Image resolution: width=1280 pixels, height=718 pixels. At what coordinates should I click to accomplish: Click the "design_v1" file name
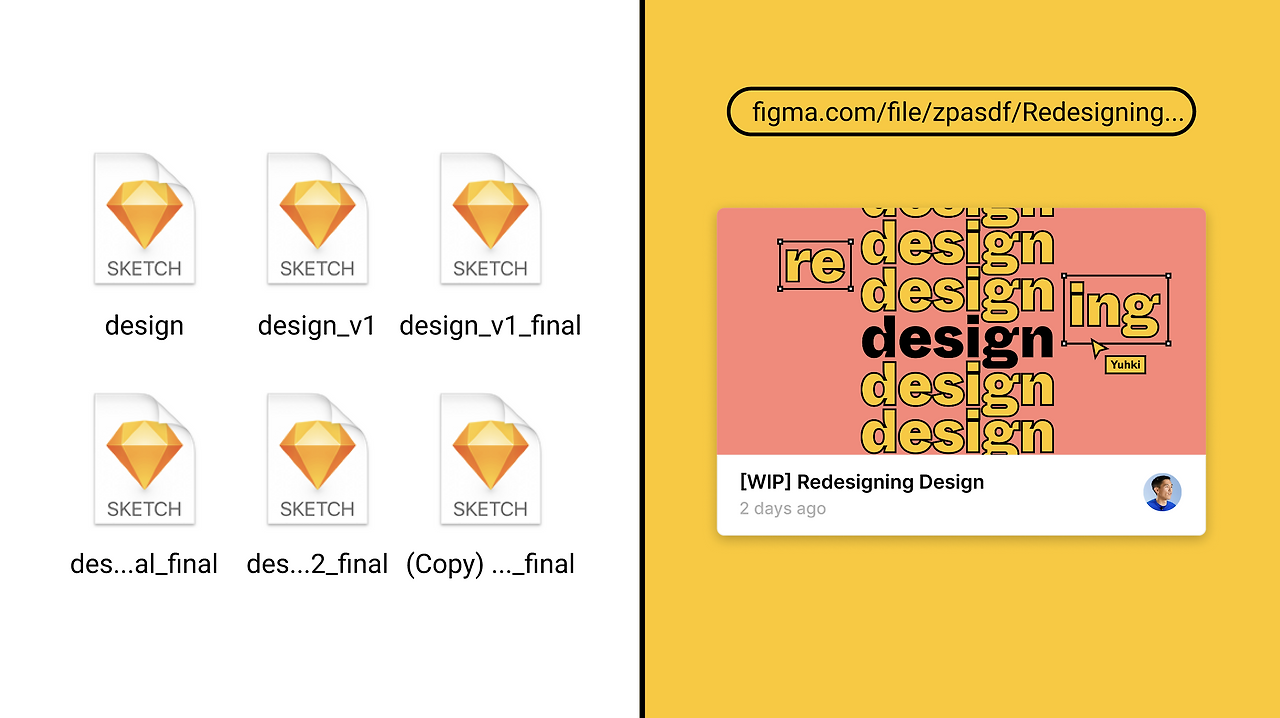click(317, 326)
